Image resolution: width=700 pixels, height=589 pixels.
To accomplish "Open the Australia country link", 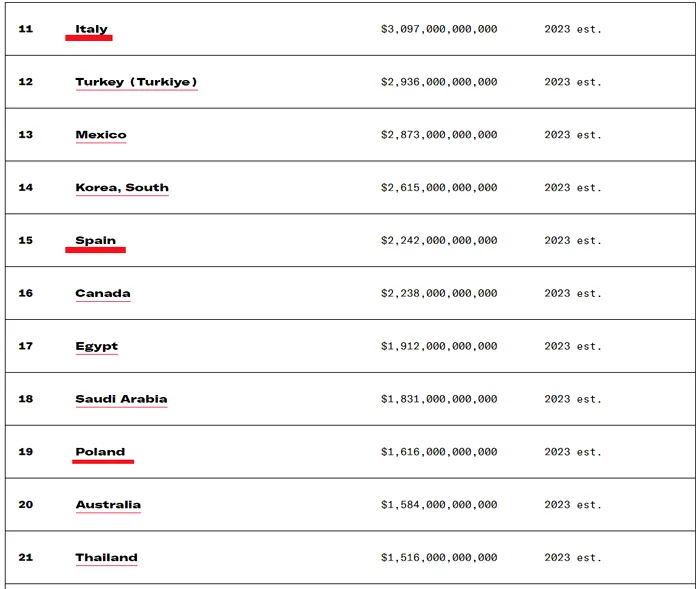I will (108, 505).
